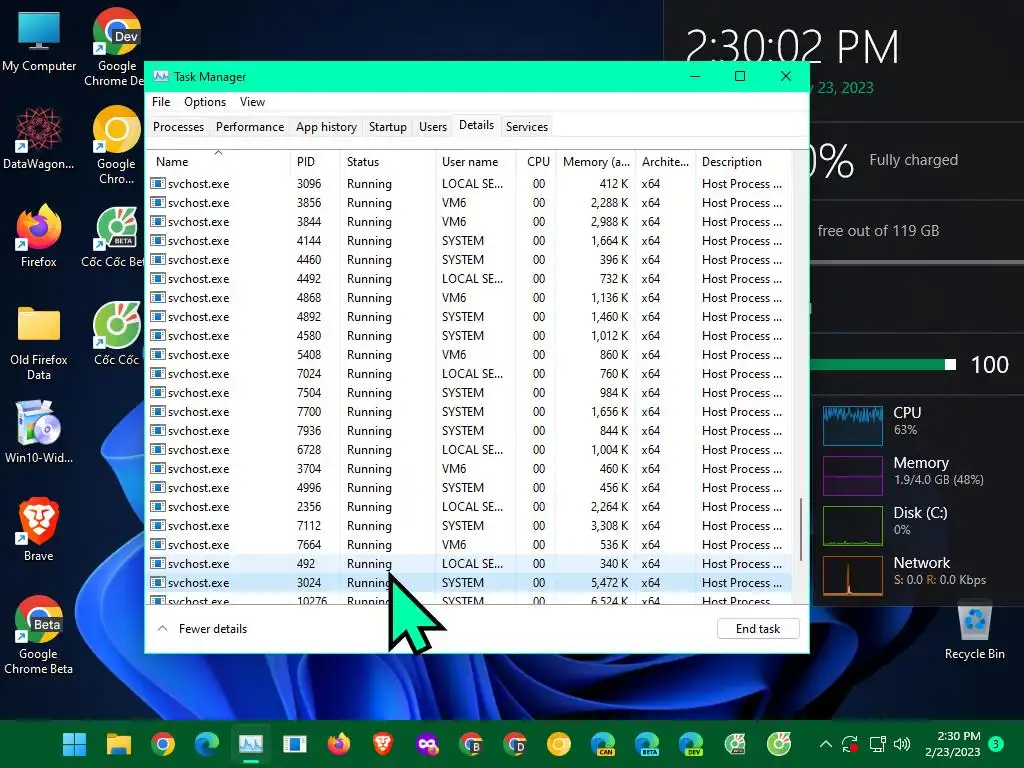1024x768 pixels.
Task: Click the Network graph widget
Action: pos(852,576)
